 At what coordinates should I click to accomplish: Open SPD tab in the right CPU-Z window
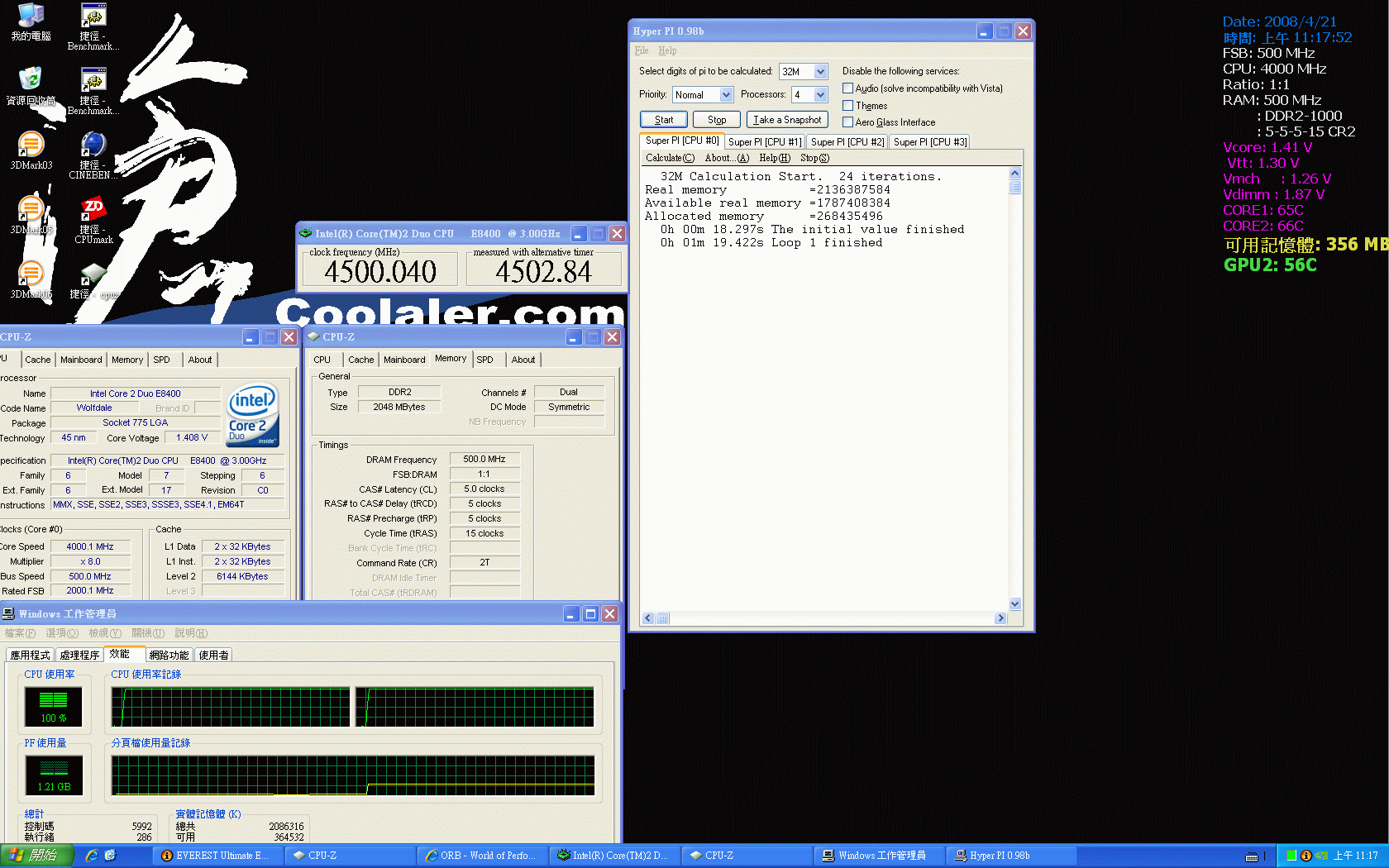485,360
